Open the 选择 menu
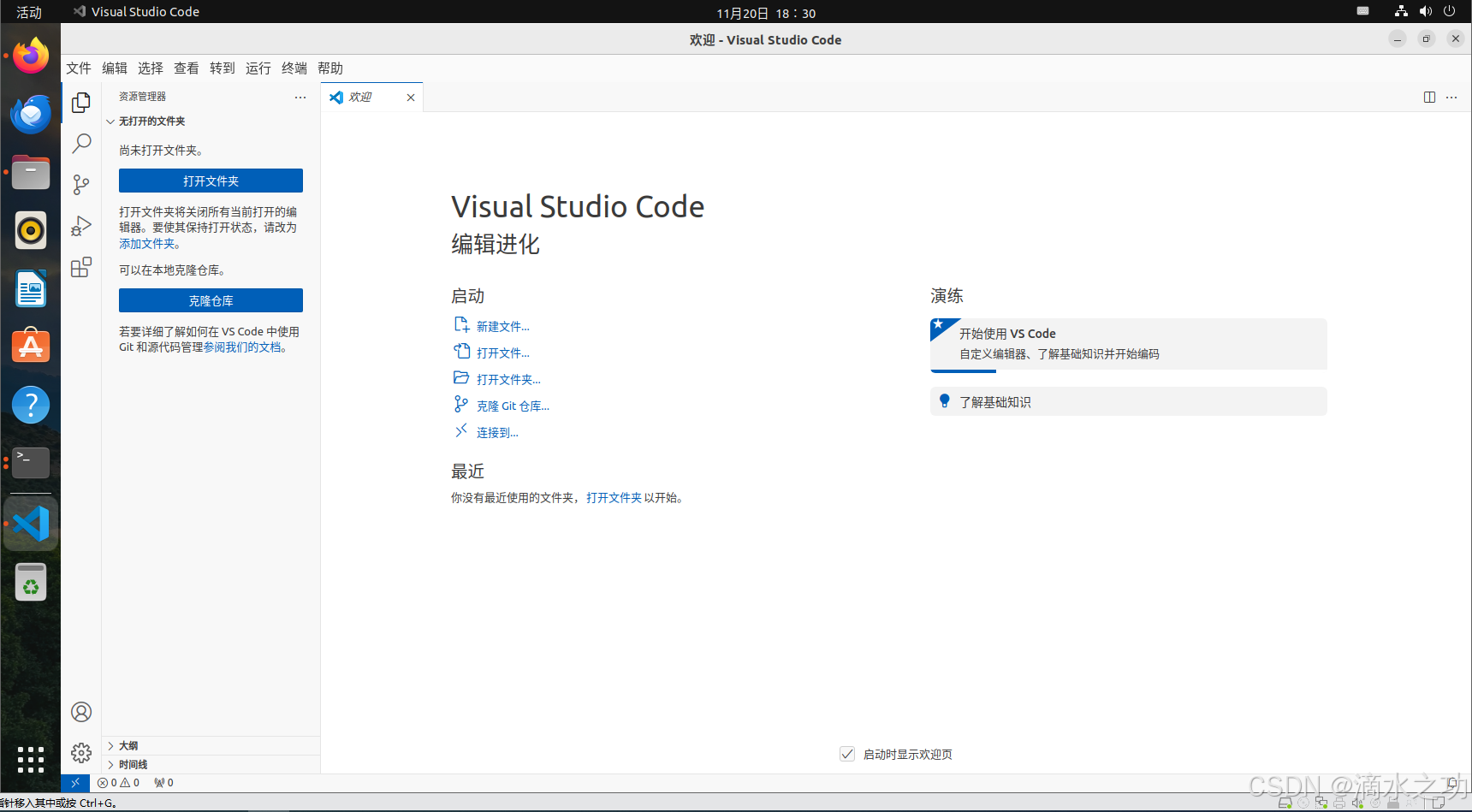This screenshot has width=1472, height=812. pyautogui.click(x=151, y=68)
